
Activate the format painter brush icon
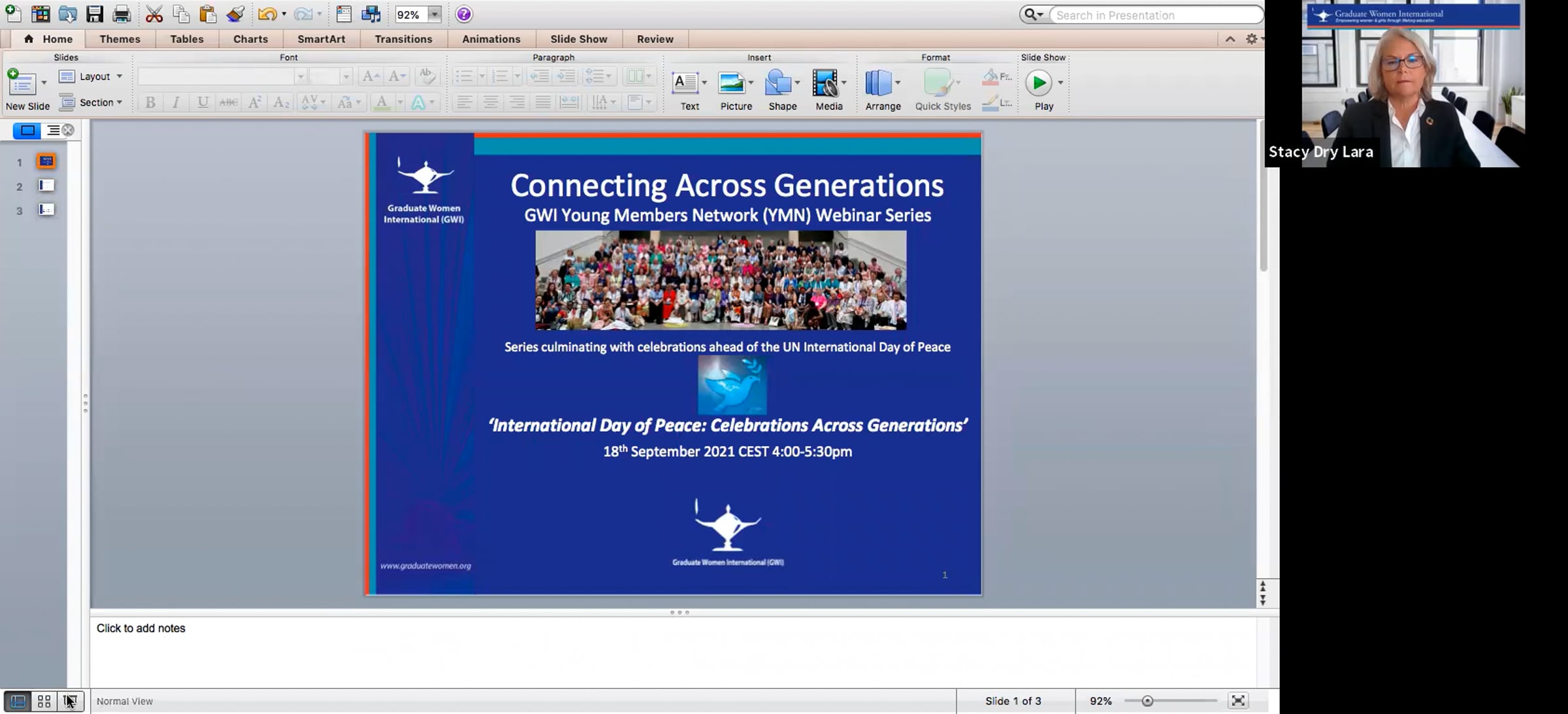(x=235, y=14)
